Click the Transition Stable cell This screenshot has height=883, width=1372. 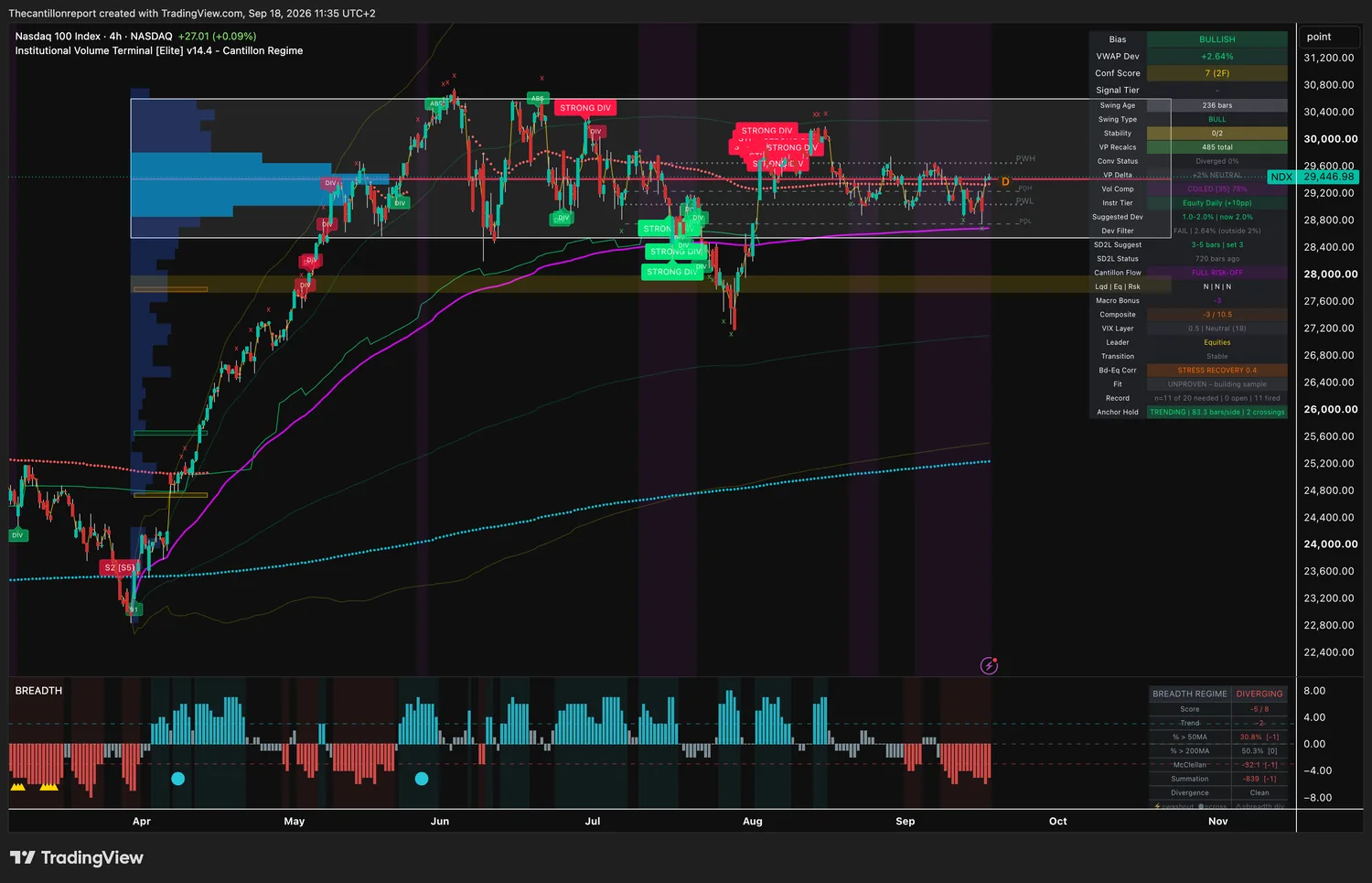1217,357
